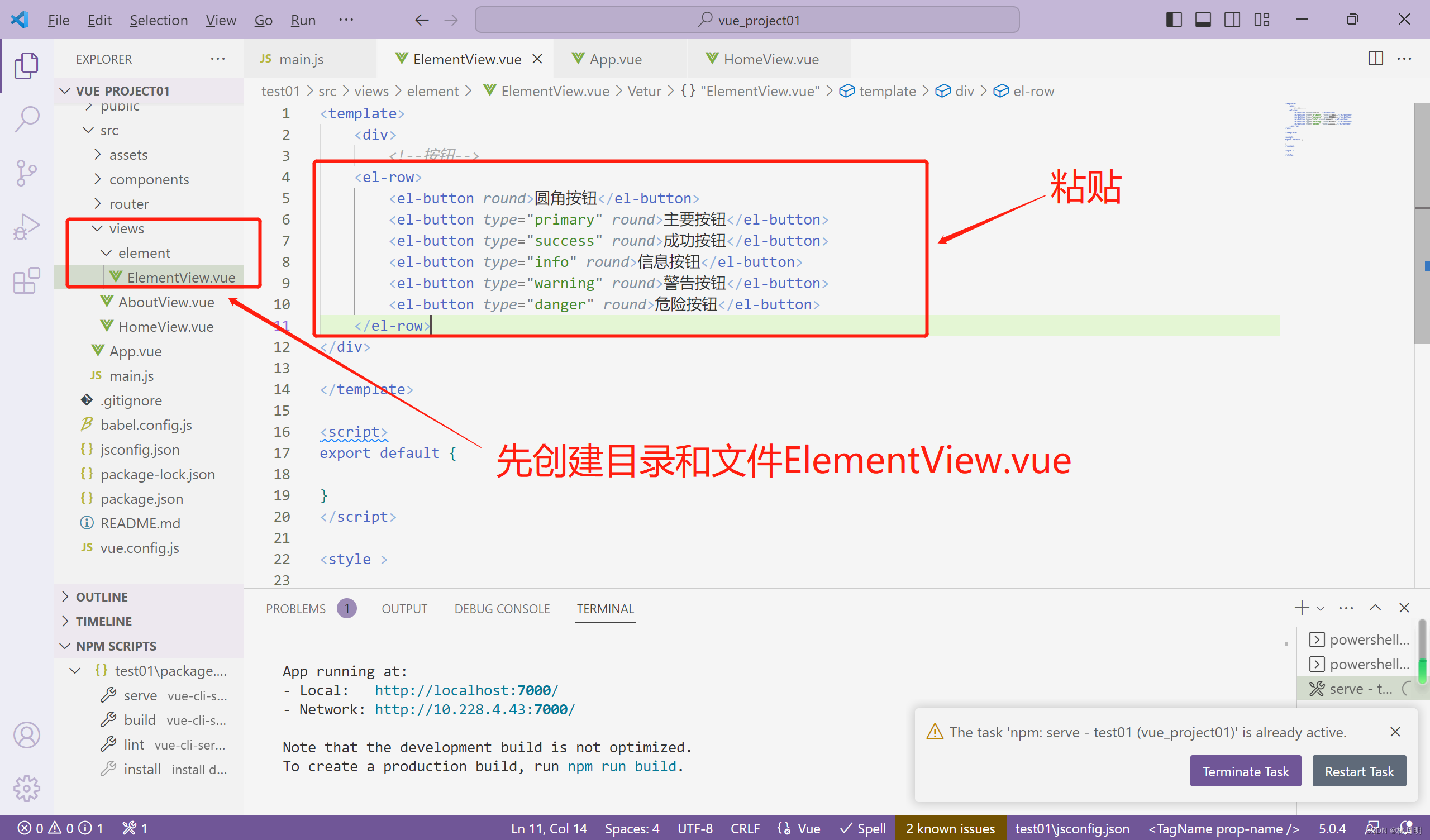The image size is (1430, 840).
Task: Open the overflow menu after Run
Action: [346, 21]
